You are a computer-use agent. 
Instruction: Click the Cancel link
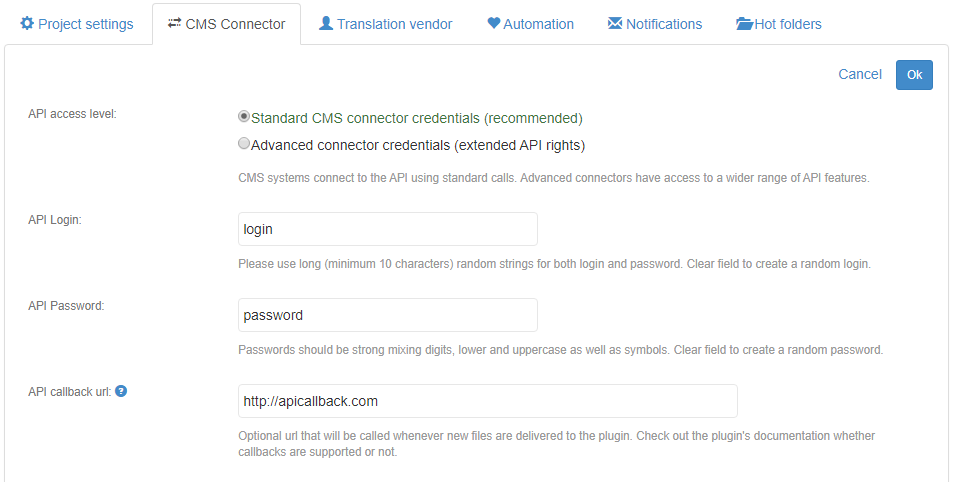coord(860,74)
